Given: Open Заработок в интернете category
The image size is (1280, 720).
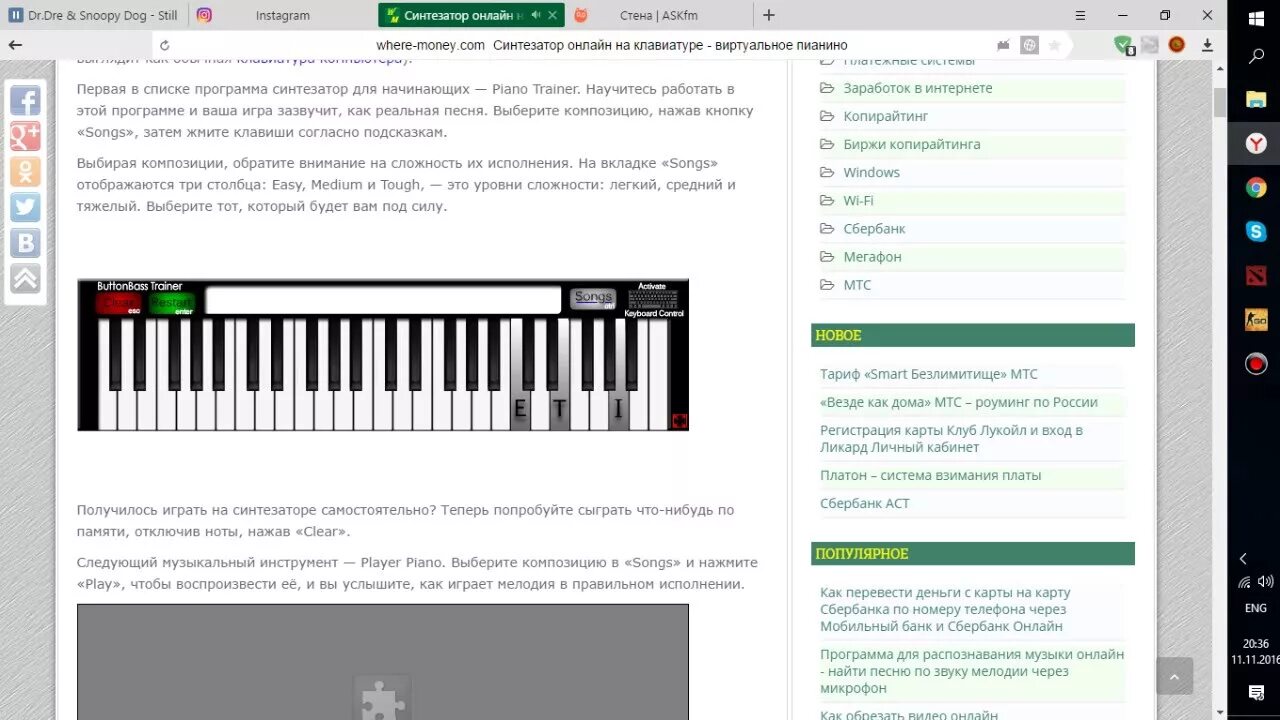Looking at the screenshot, I should coord(918,88).
